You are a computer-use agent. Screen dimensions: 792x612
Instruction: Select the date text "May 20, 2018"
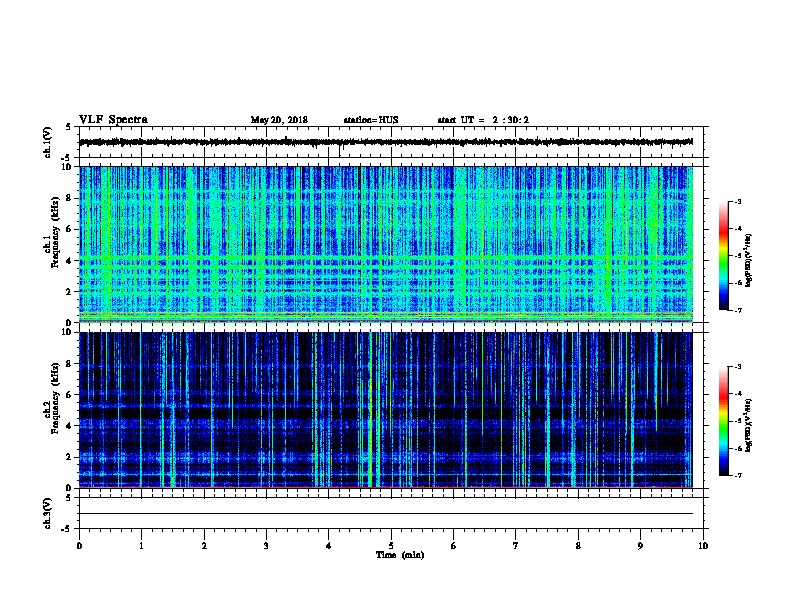coord(279,120)
